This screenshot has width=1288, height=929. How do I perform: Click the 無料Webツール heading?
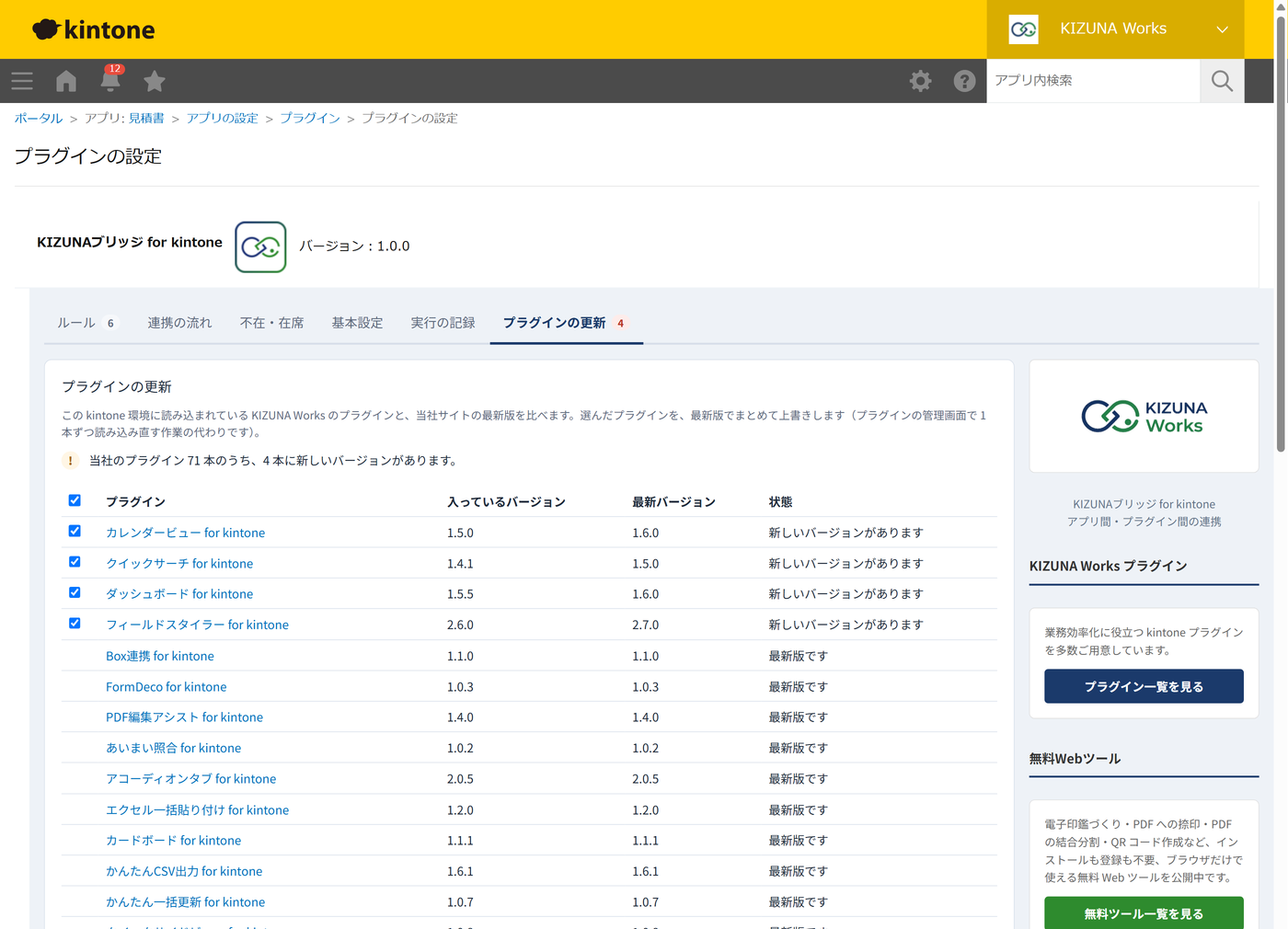click(1075, 759)
